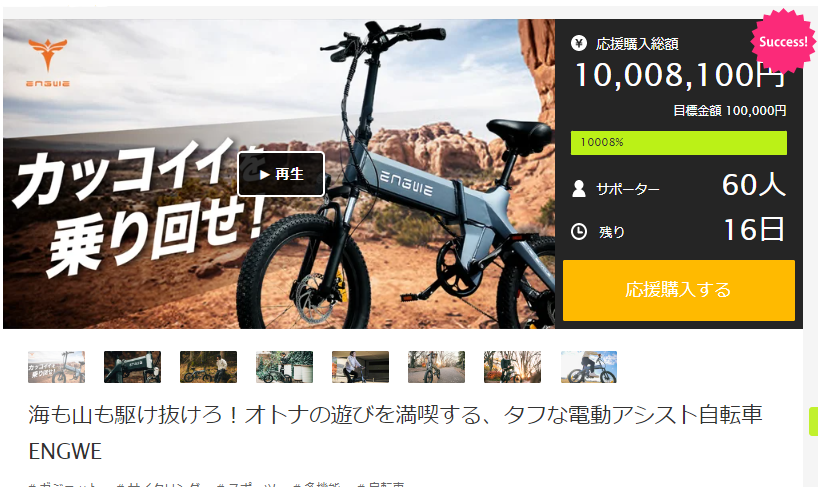Click the green 10008% progress bar
The image size is (818, 487).
coord(679,143)
